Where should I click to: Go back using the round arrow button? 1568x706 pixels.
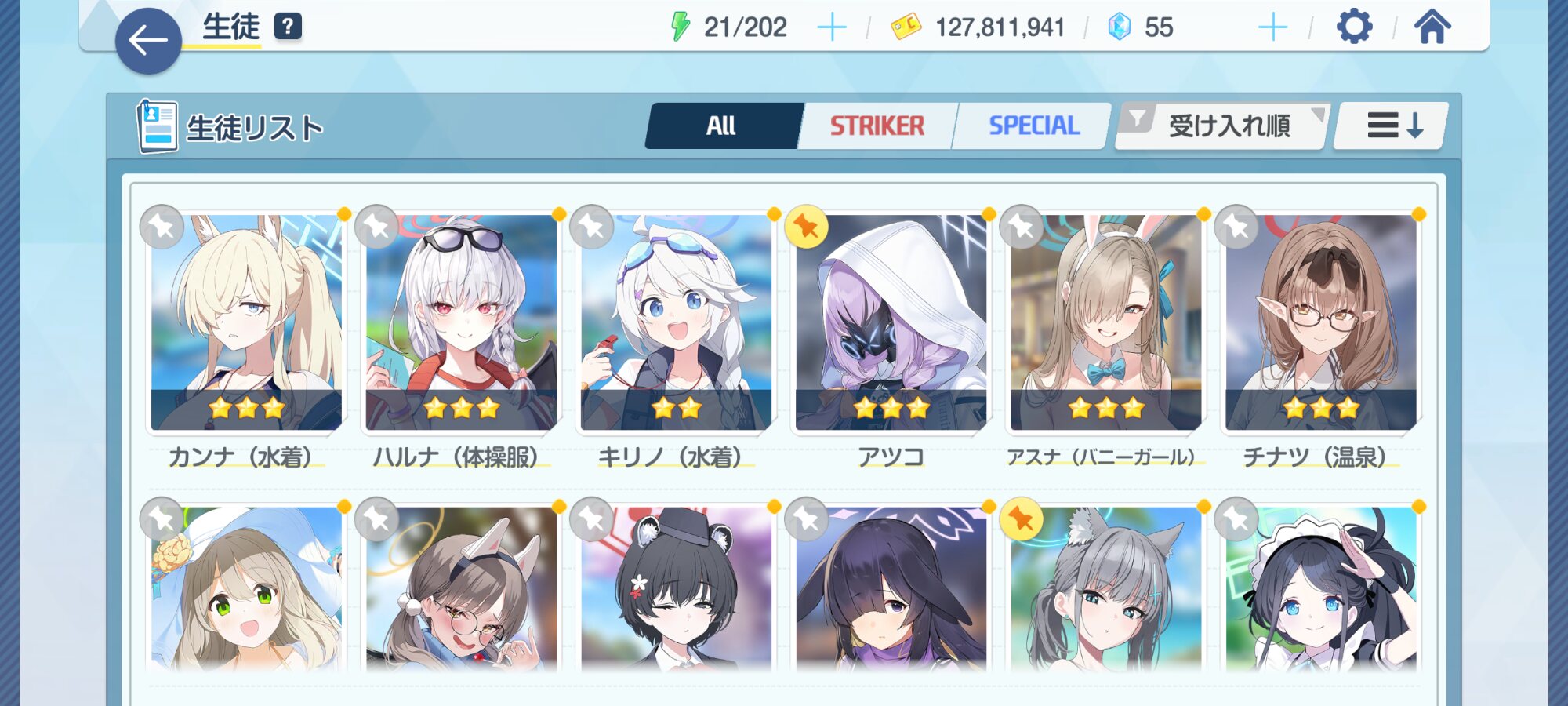tap(148, 41)
